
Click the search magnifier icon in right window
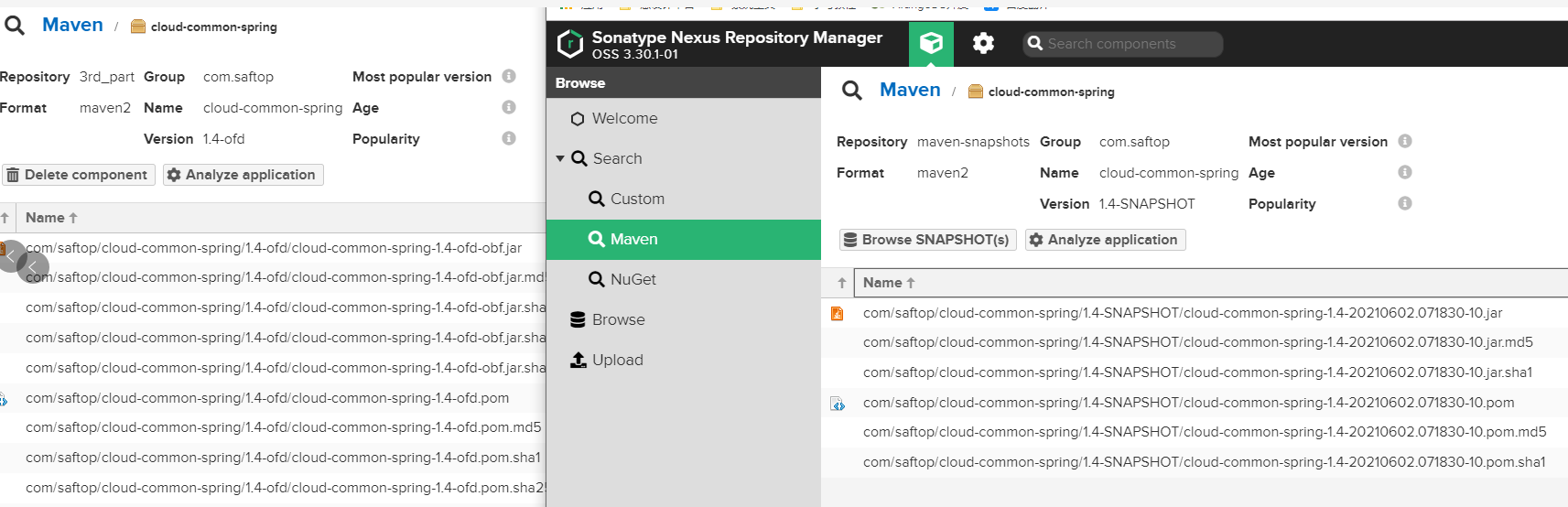pyautogui.click(x=852, y=91)
